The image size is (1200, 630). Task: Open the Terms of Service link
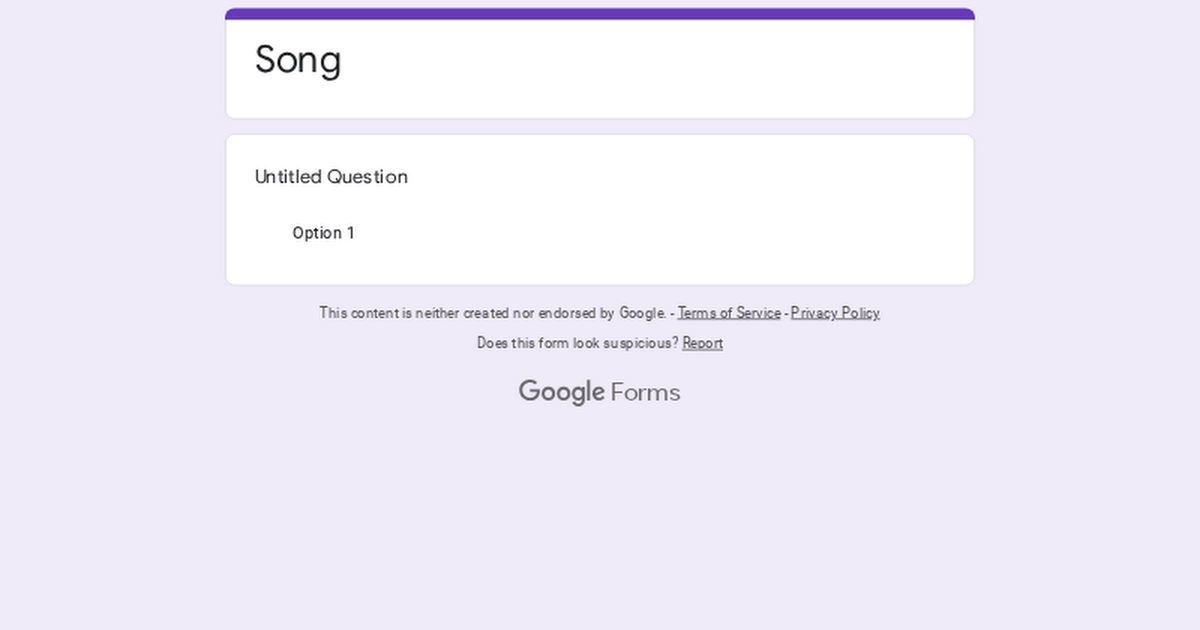click(x=729, y=313)
